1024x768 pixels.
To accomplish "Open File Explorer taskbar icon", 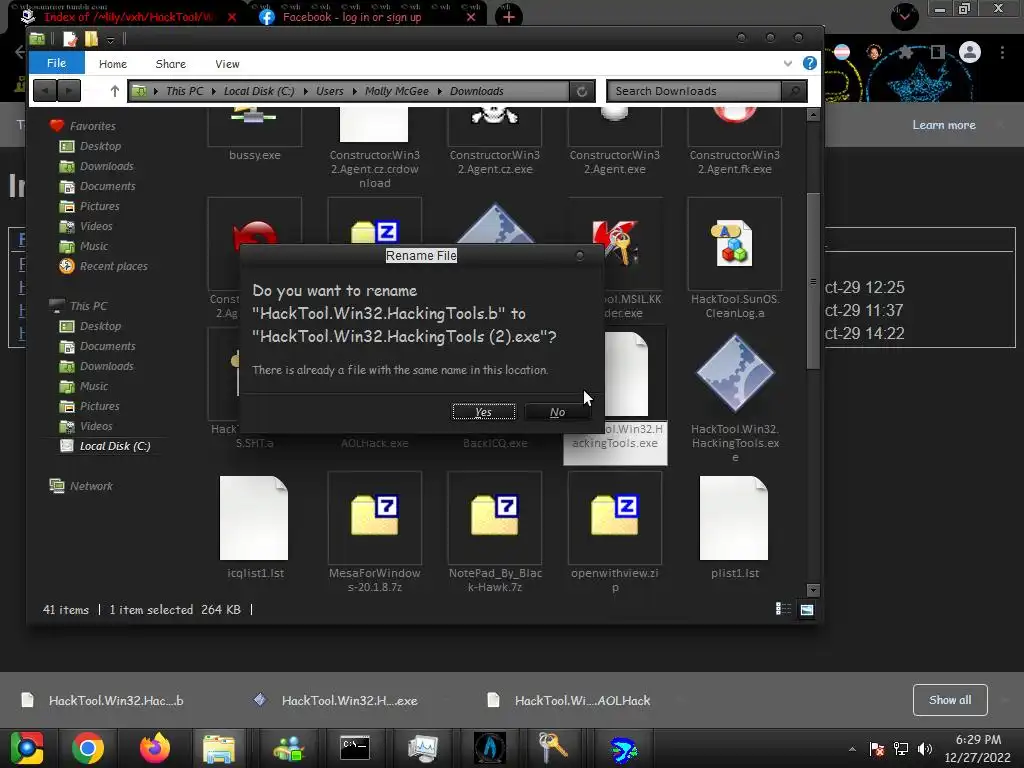I will tap(219, 748).
